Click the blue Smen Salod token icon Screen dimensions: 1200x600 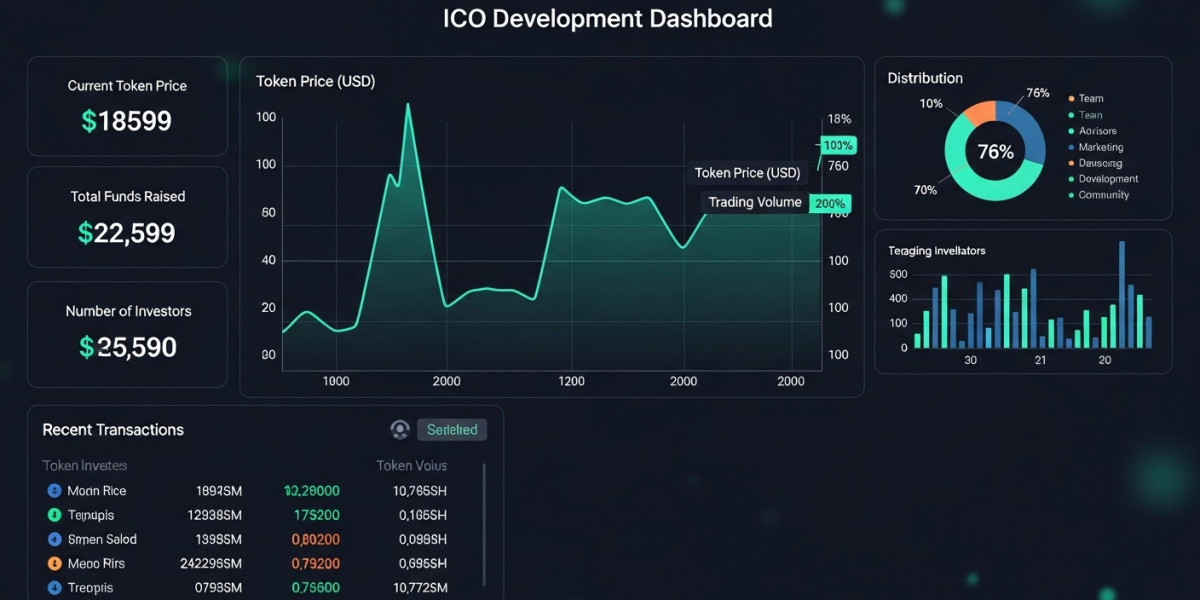(x=52, y=538)
